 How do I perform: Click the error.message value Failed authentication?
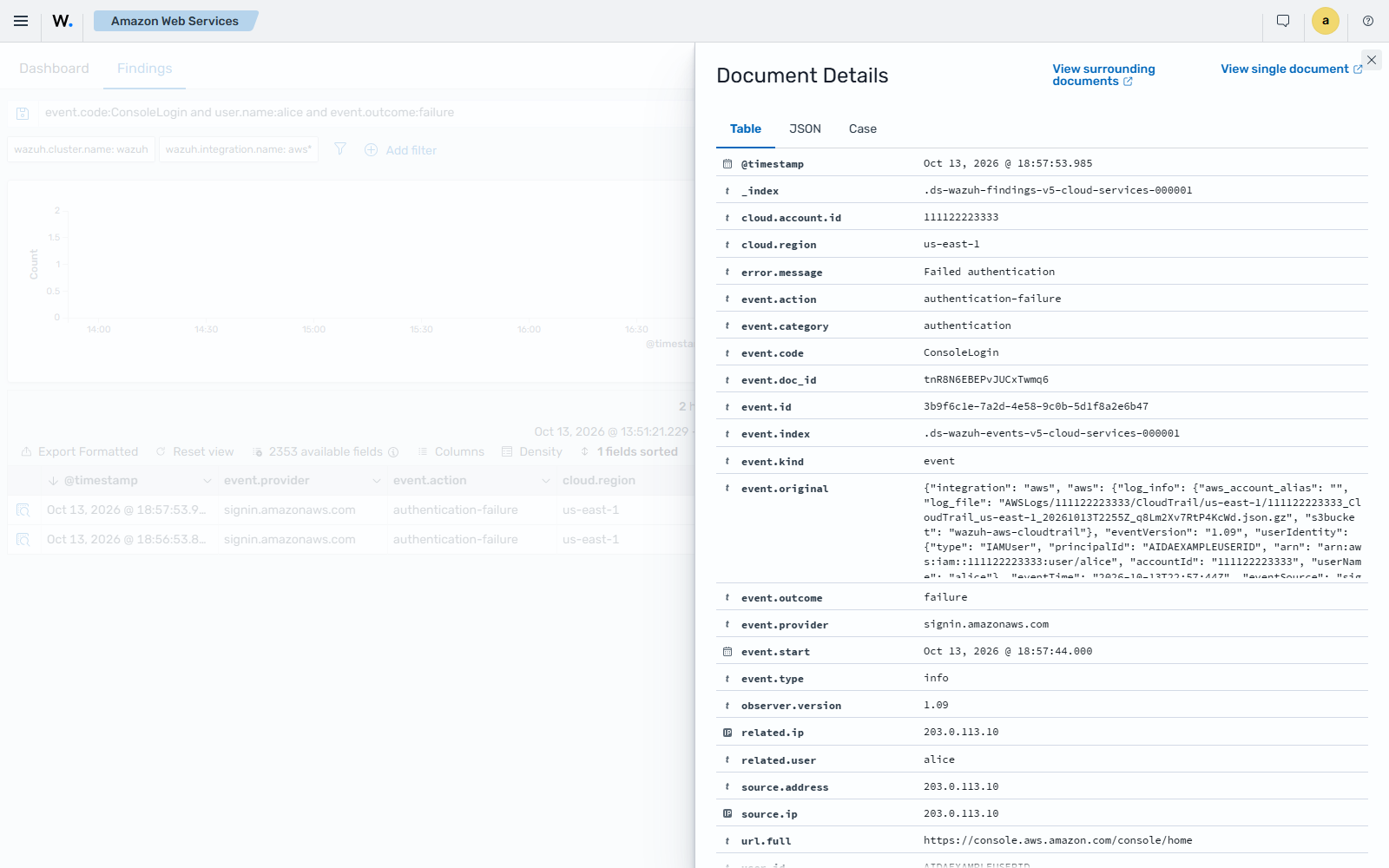tap(989, 272)
